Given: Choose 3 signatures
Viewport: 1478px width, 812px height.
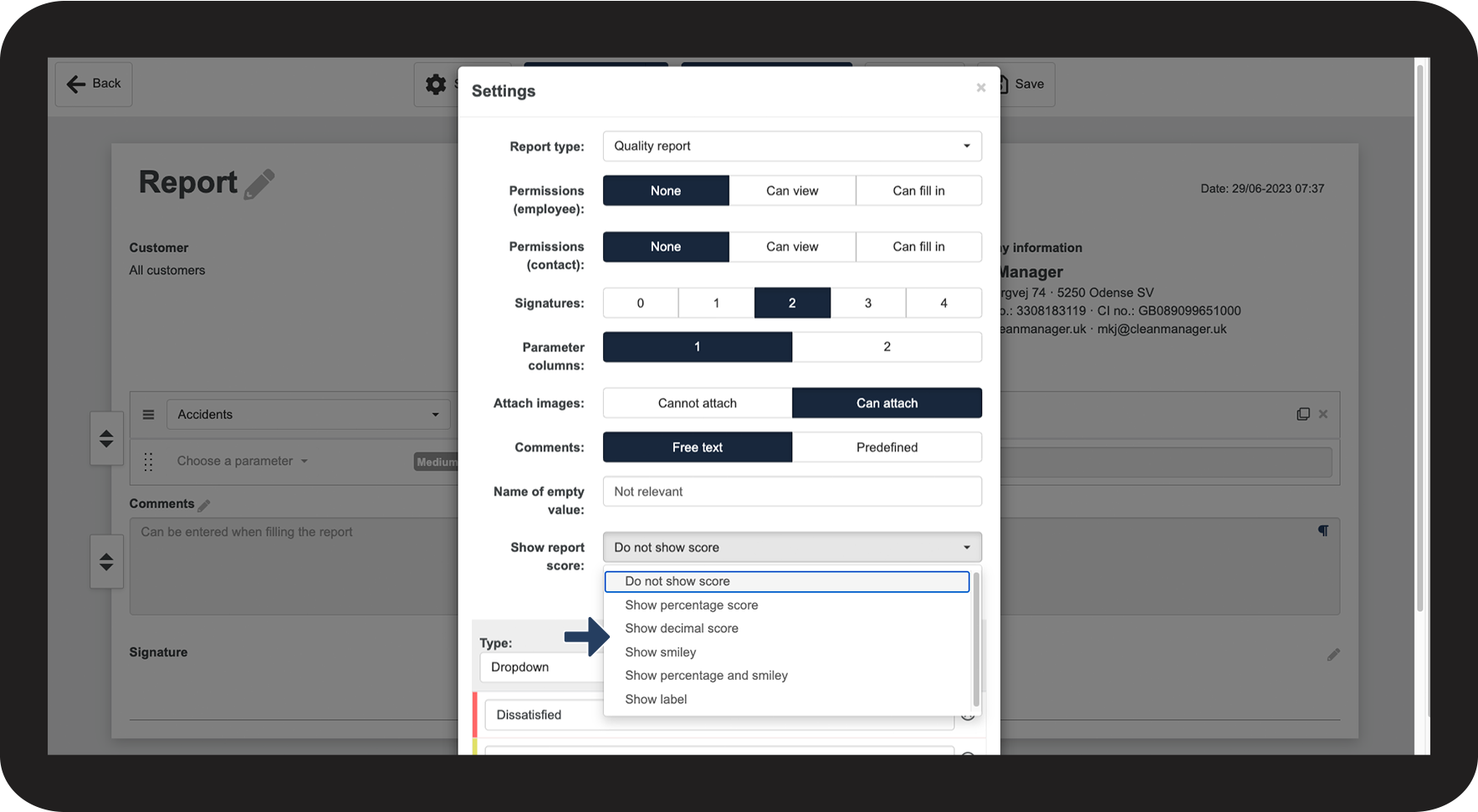Looking at the screenshot, I should (867, 303).
